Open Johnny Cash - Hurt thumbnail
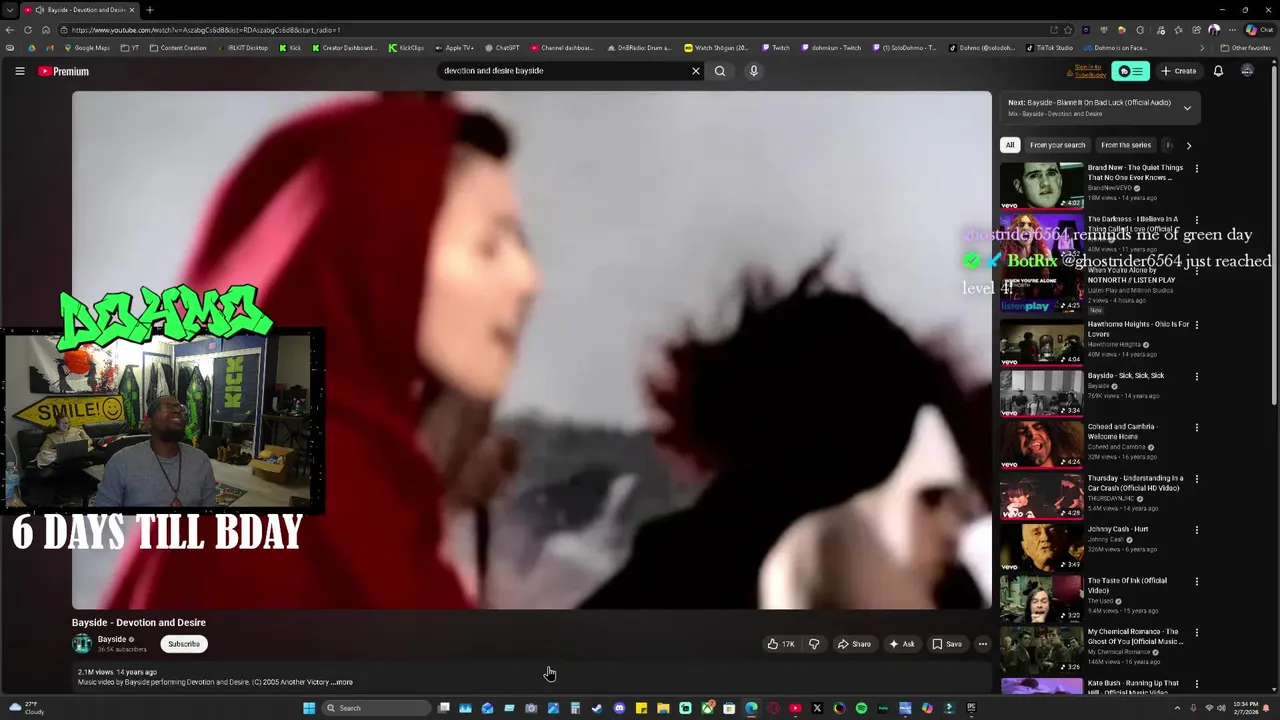1280x720 pixels. click(1042, 546)
